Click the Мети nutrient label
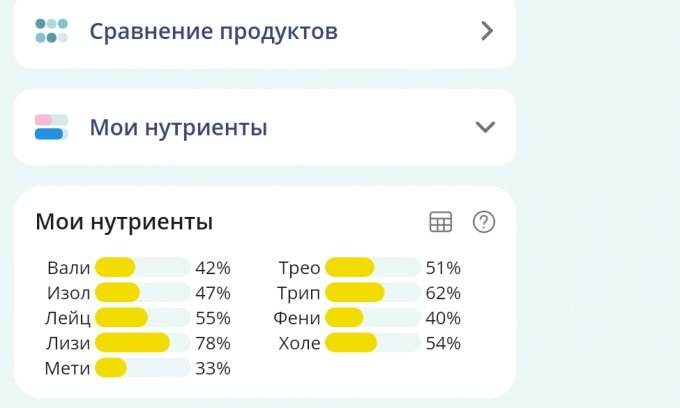This screenshot has width=680, height=408. [67, 368]
